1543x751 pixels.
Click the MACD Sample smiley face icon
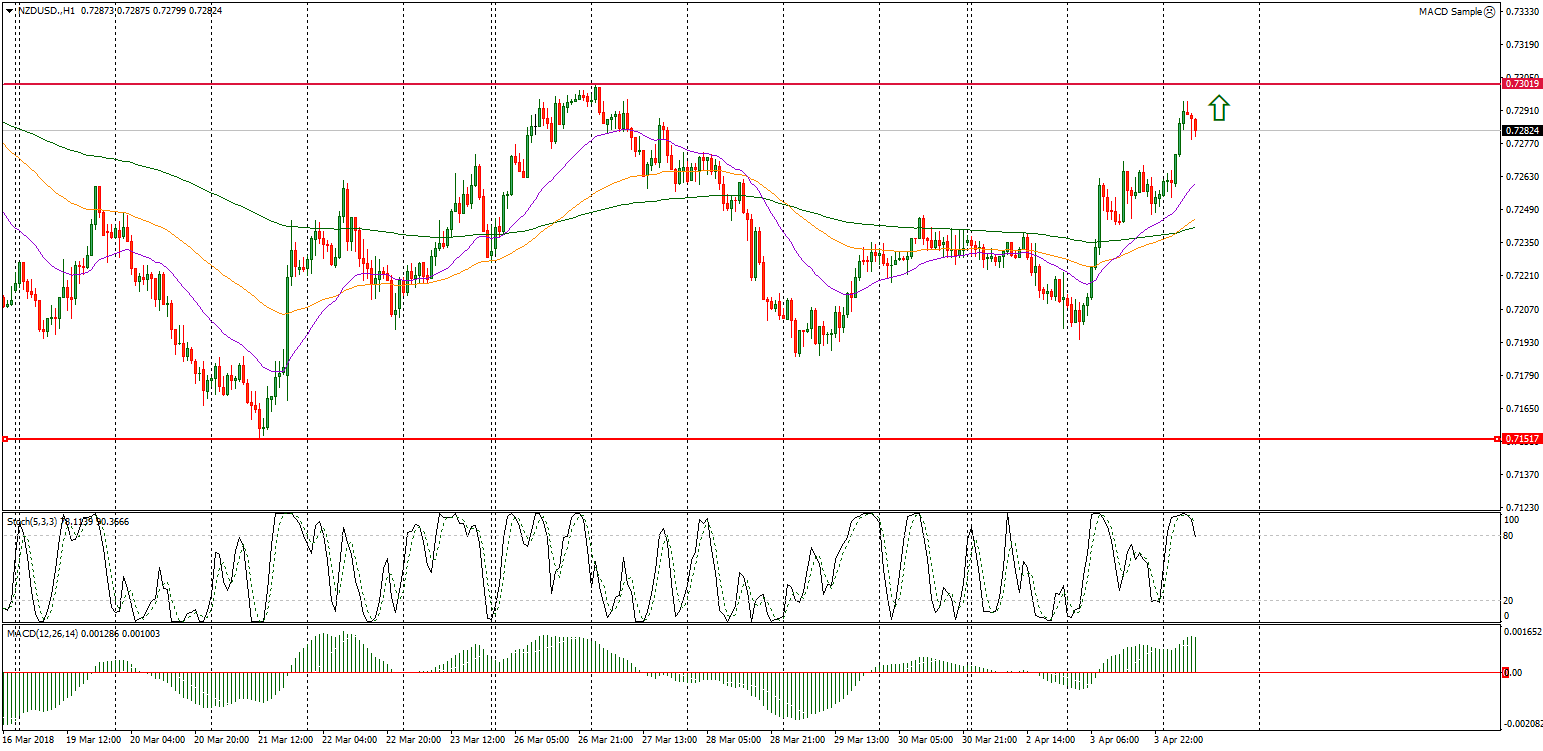coord(1490,12)
